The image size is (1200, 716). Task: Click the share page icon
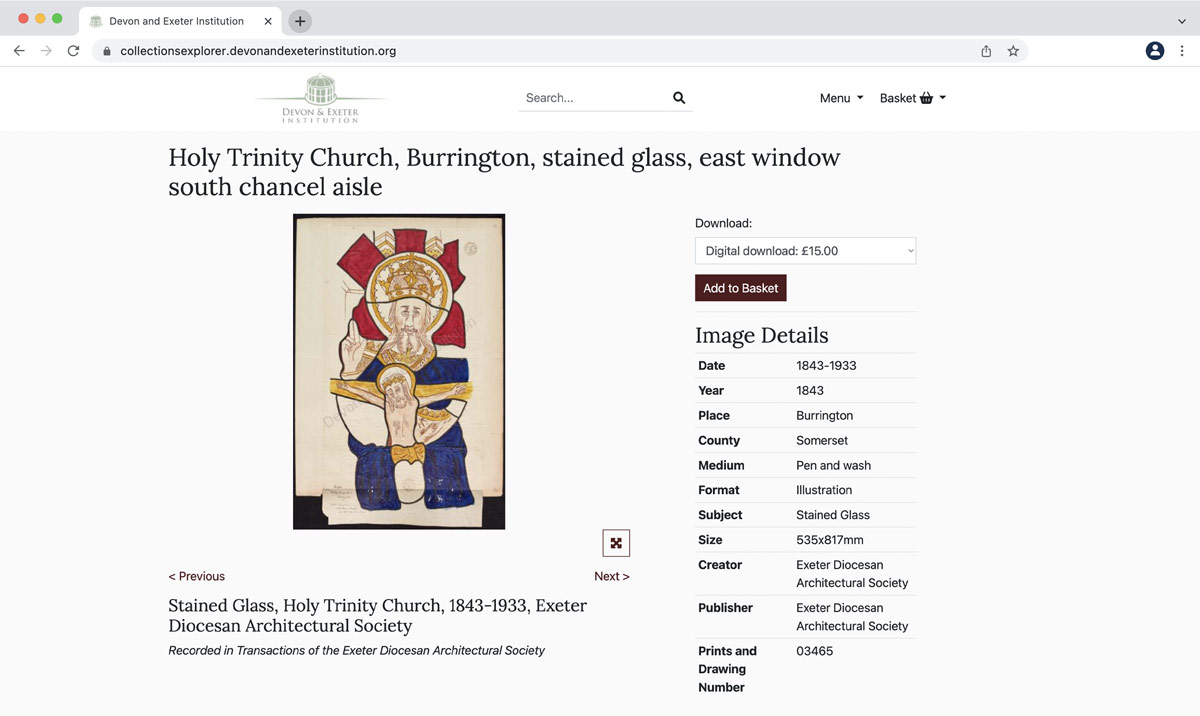pos(986,51)
